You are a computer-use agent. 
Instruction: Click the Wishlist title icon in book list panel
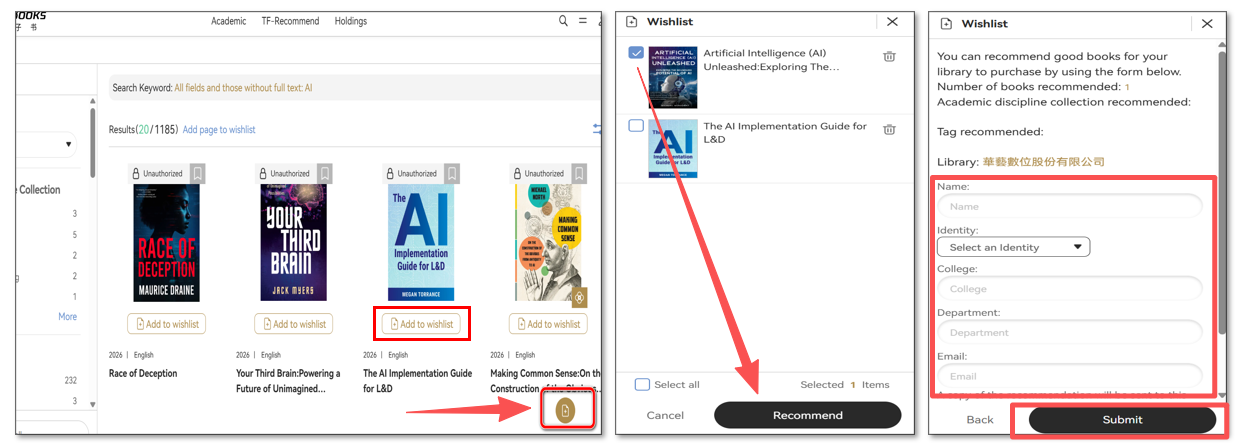(x=632, y=22)
